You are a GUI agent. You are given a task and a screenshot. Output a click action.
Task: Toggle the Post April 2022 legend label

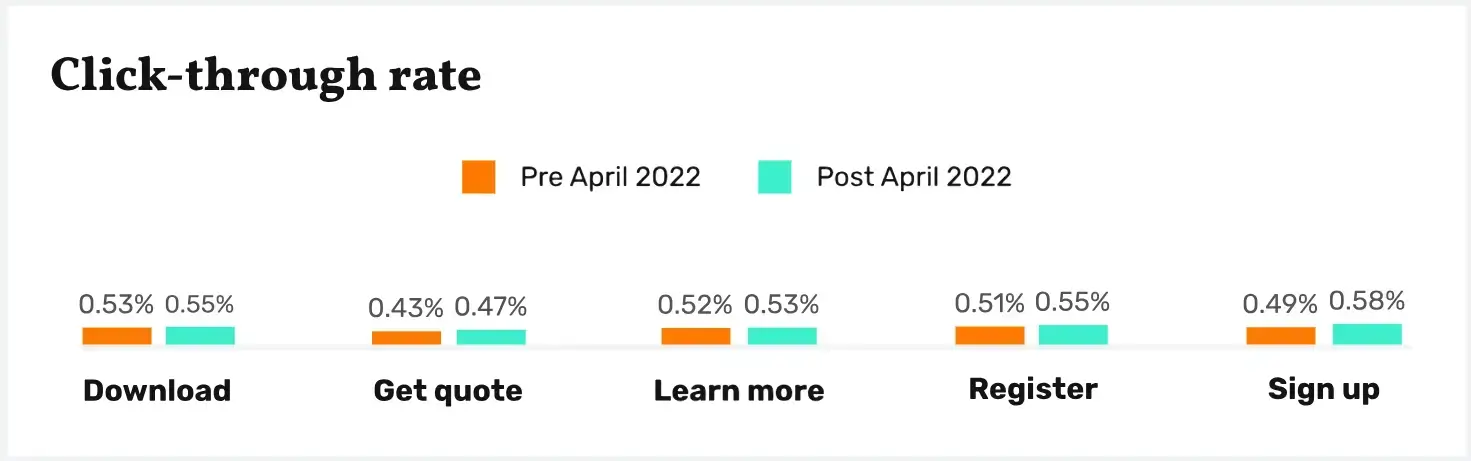914,177
